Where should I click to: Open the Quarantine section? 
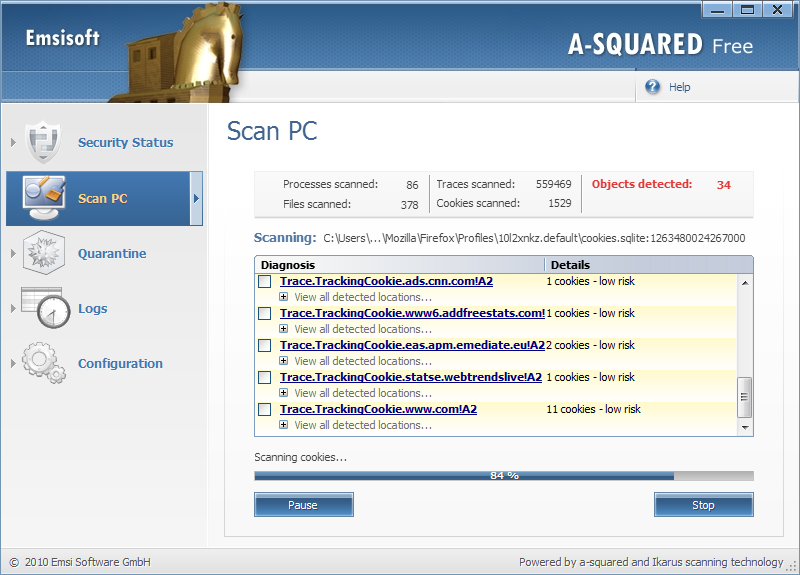112,254
